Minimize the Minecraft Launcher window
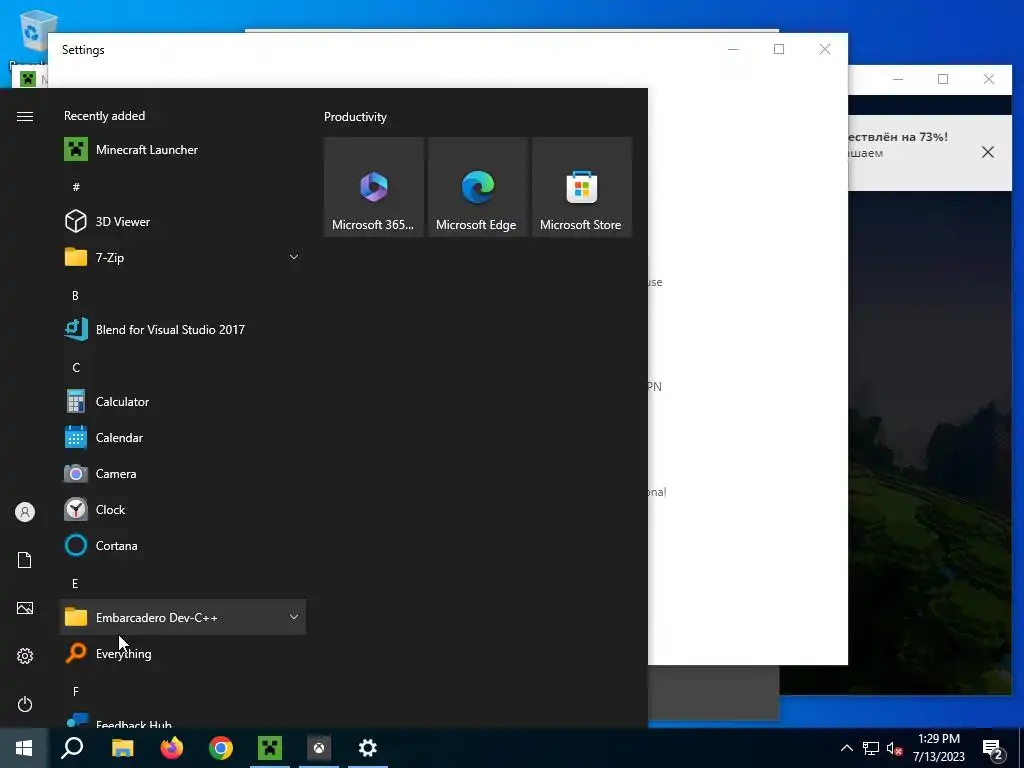1024x768 pixels. coord(898,79)
